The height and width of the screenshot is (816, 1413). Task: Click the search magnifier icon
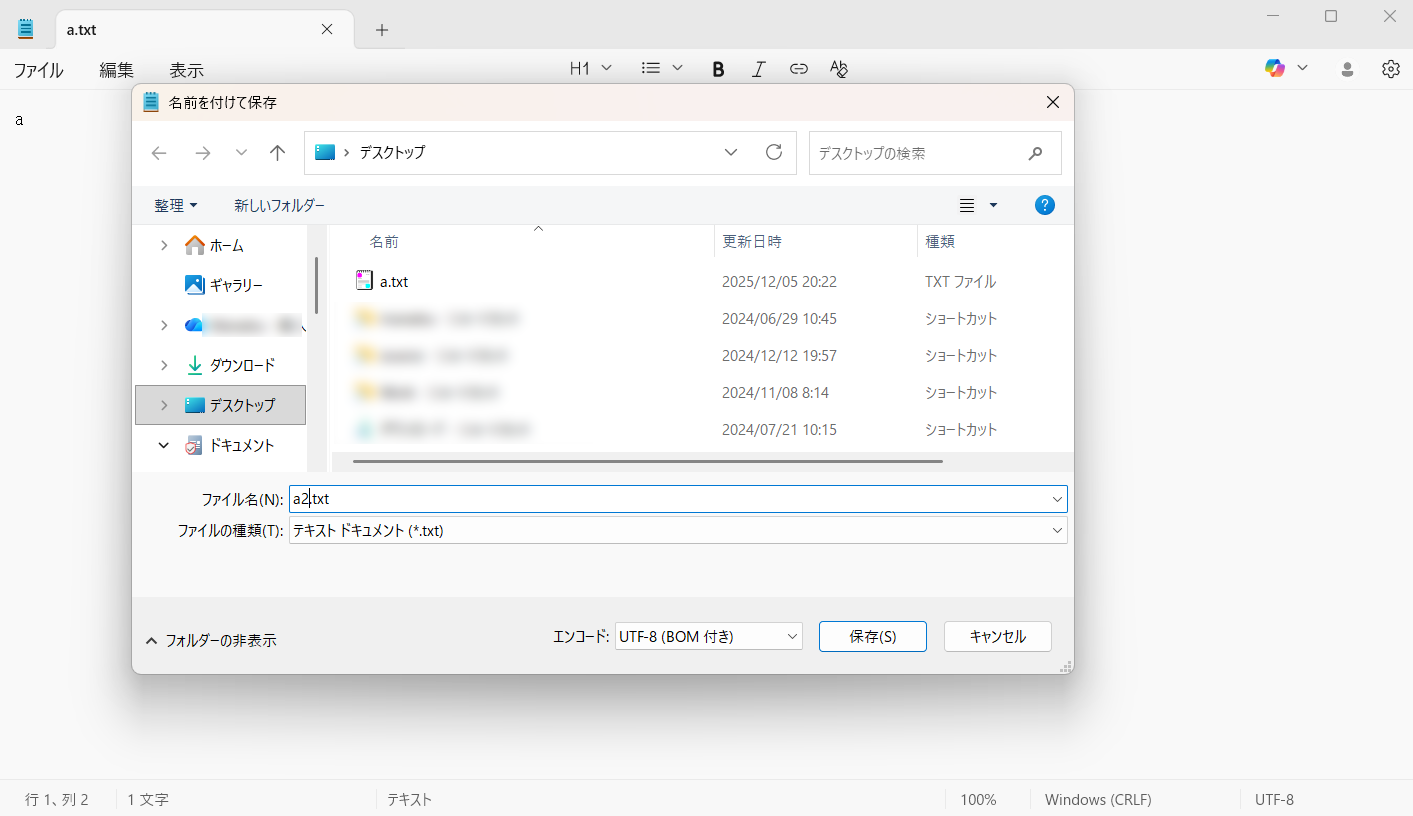point(1035,153)
